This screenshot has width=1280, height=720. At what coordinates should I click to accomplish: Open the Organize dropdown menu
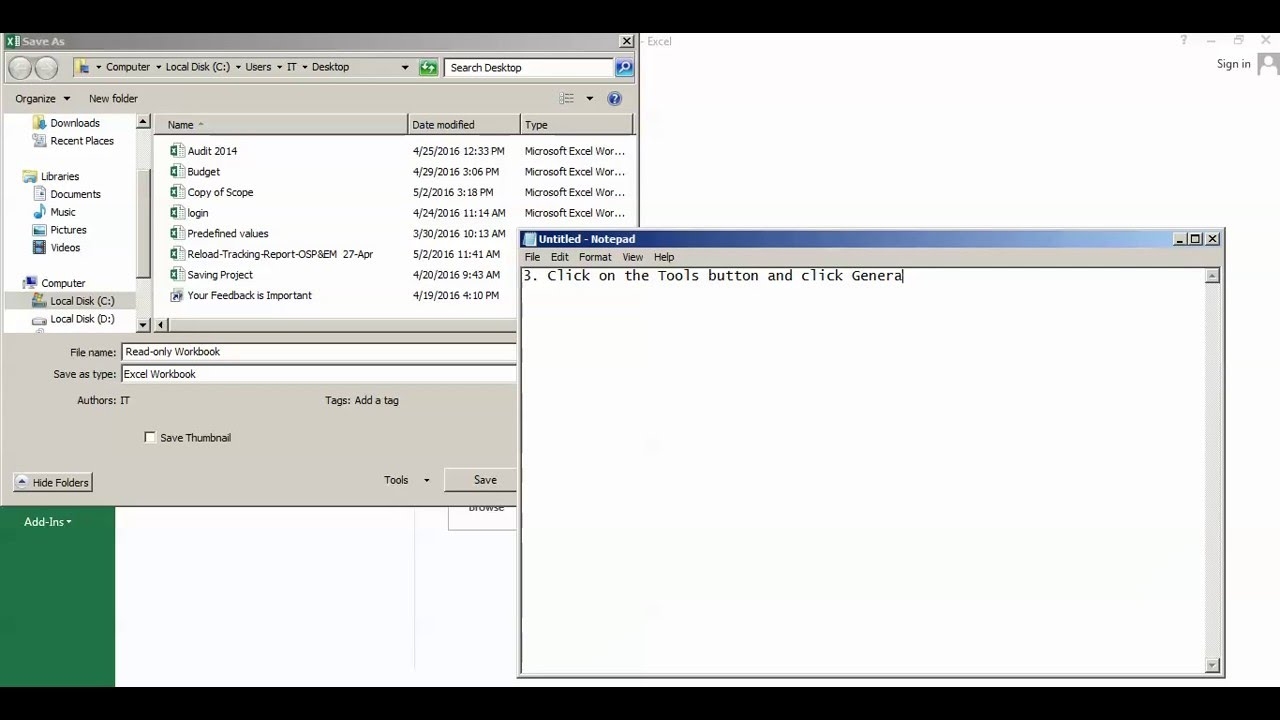(x=42, y=98)
